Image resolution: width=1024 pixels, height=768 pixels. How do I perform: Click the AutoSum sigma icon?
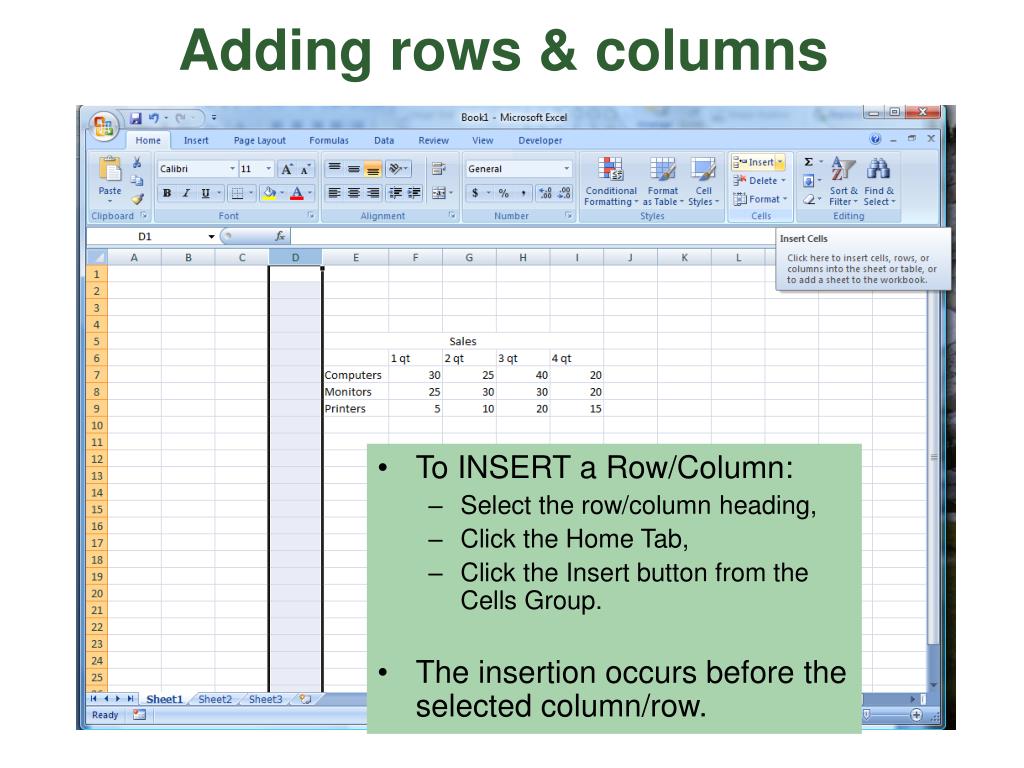808,162
